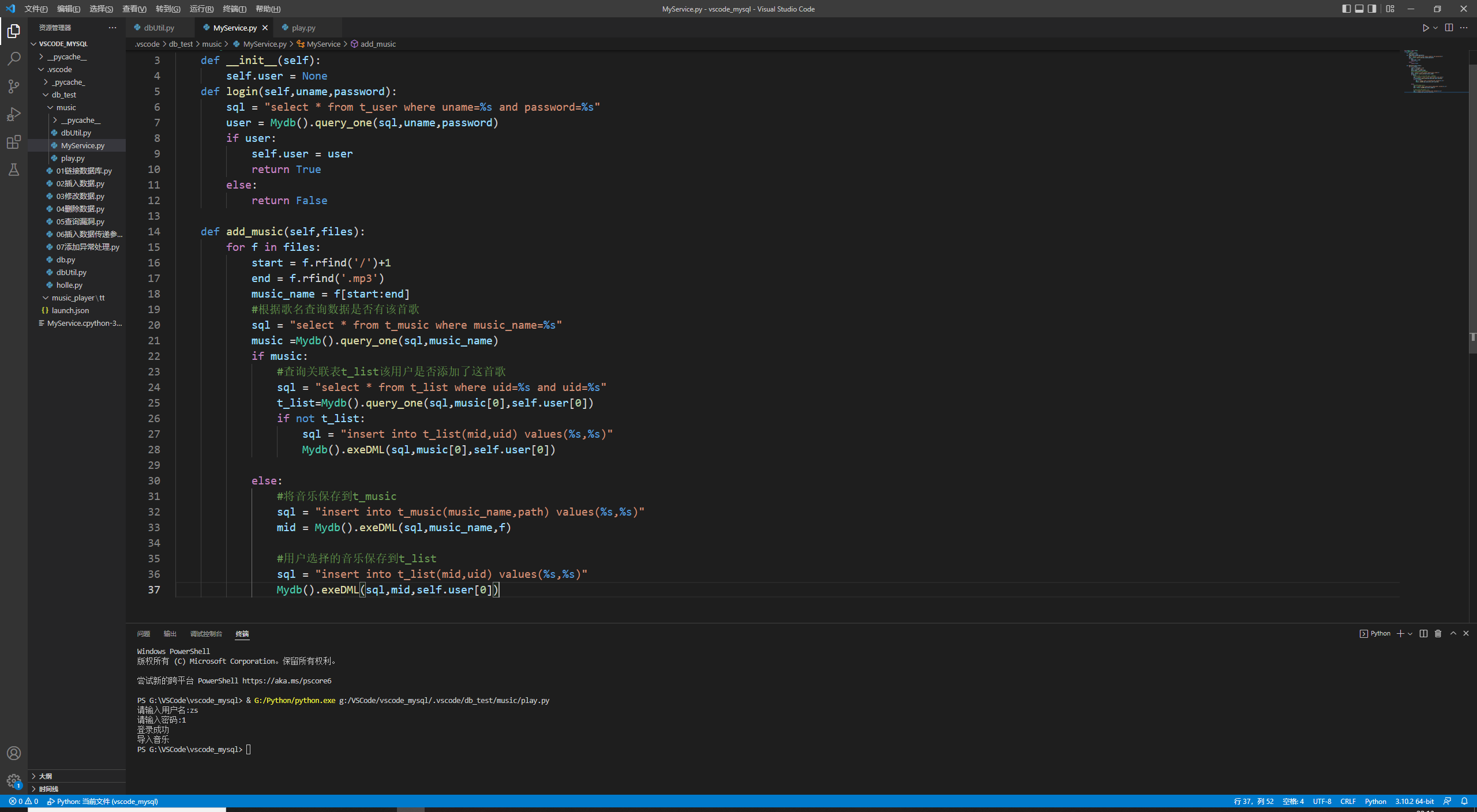Click Python current file debug status
1477x812 pixels.
pyautogui.click(x=103, y=802)
